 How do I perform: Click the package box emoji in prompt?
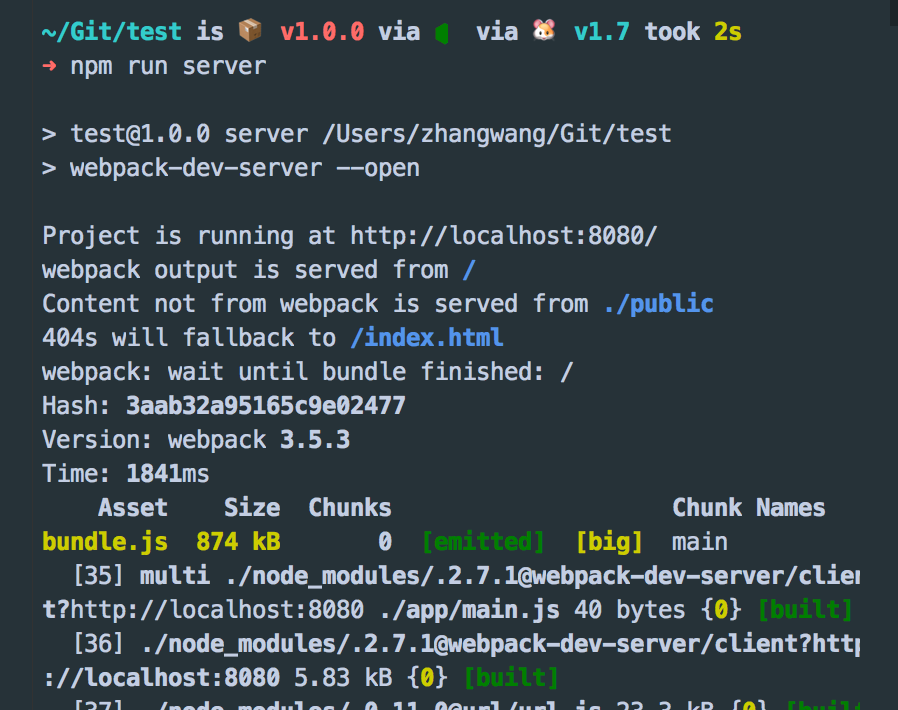coord(250,30)
